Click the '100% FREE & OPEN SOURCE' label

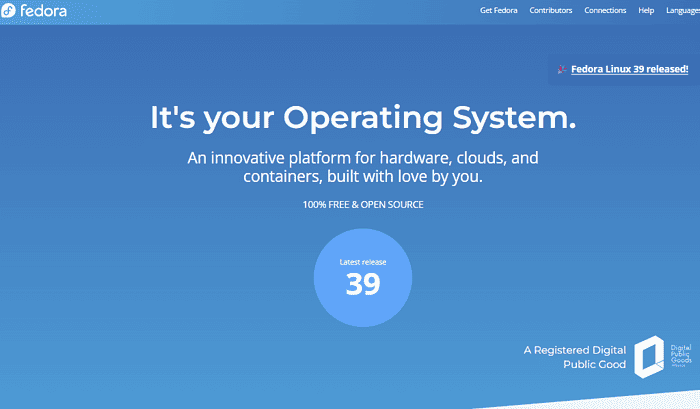coord(363,205)
